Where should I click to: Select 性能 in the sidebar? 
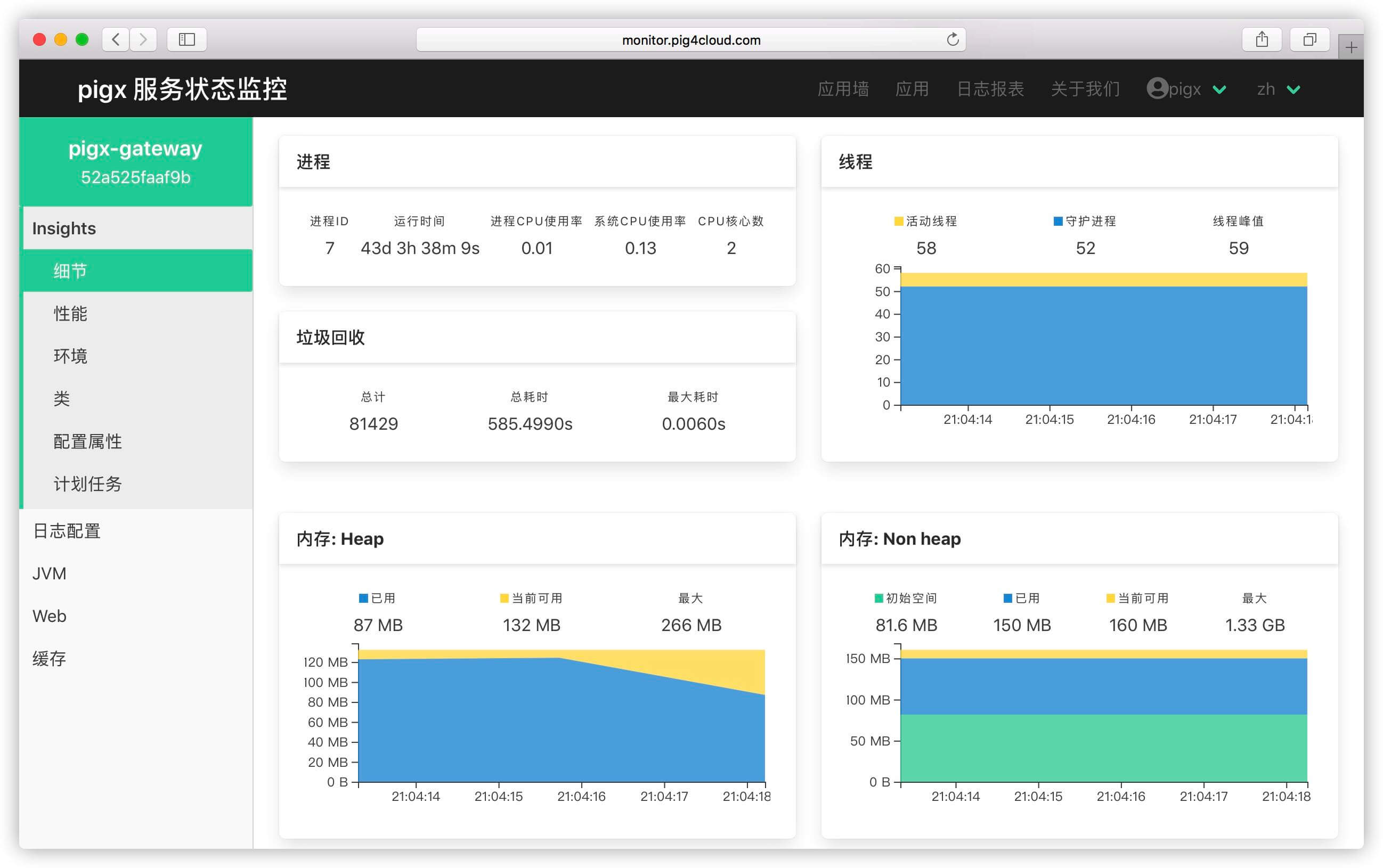tap(71, 314)
